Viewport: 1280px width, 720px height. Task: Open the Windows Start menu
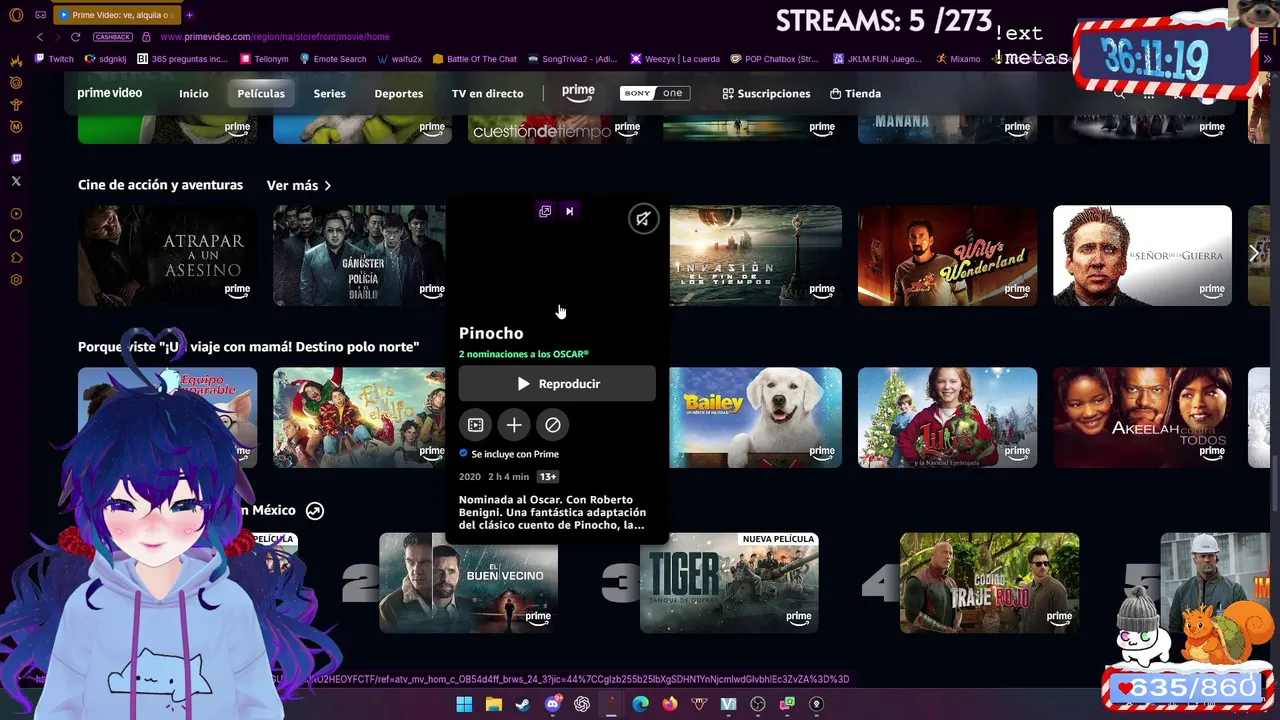464,704
